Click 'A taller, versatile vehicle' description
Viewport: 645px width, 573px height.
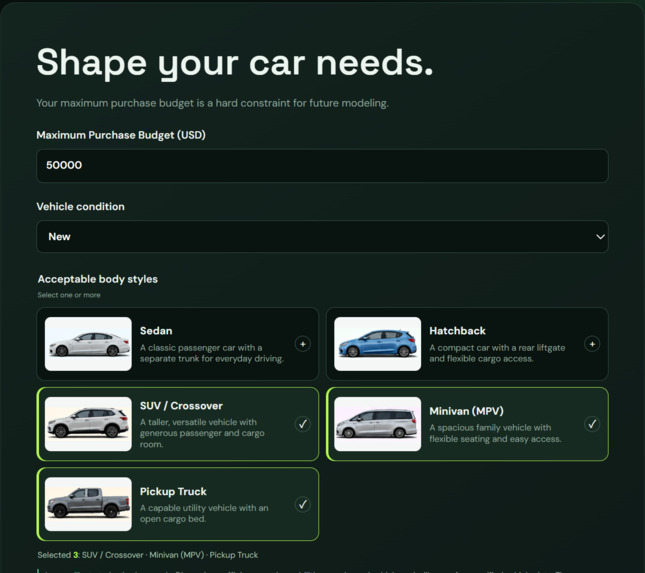point(202,433)
